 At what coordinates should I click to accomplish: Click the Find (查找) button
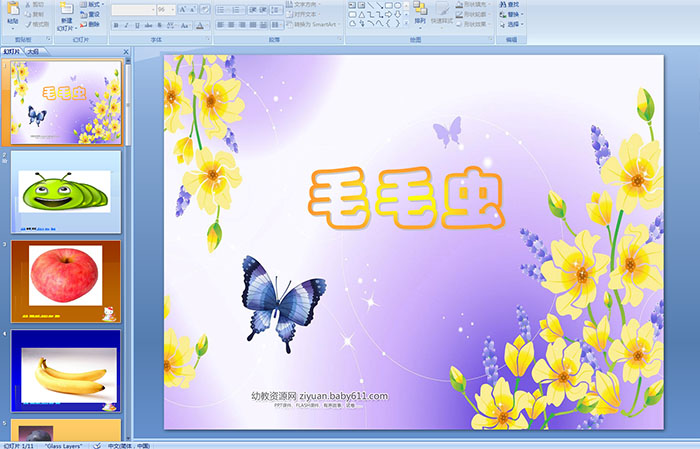point(510,4)
